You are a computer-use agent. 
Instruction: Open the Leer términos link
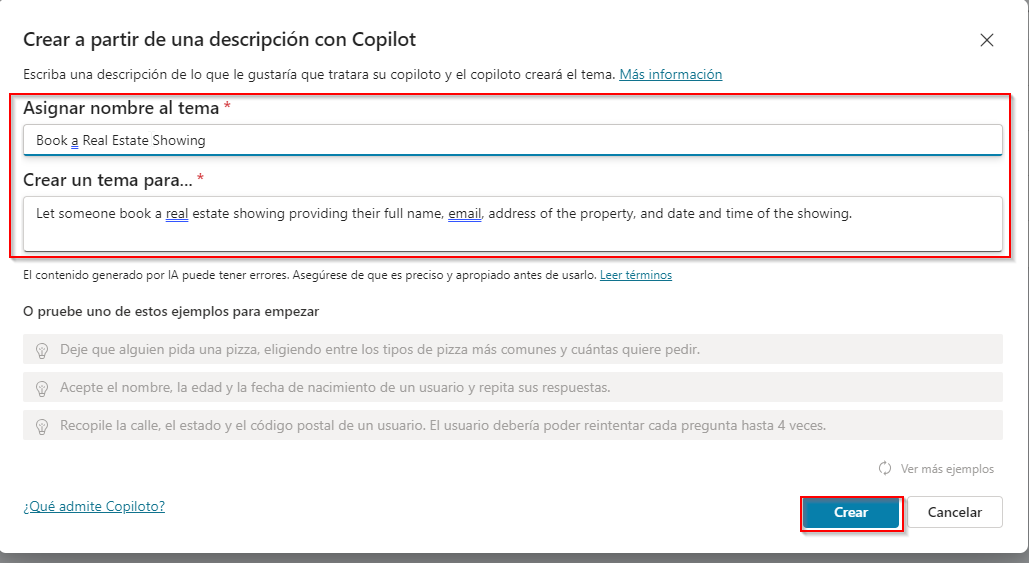coord(636,275)
